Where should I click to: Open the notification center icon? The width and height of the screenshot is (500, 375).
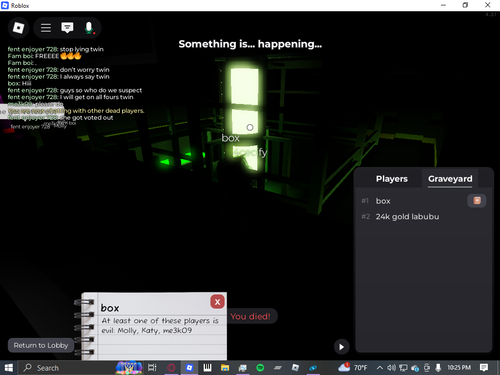coord(484,368)
